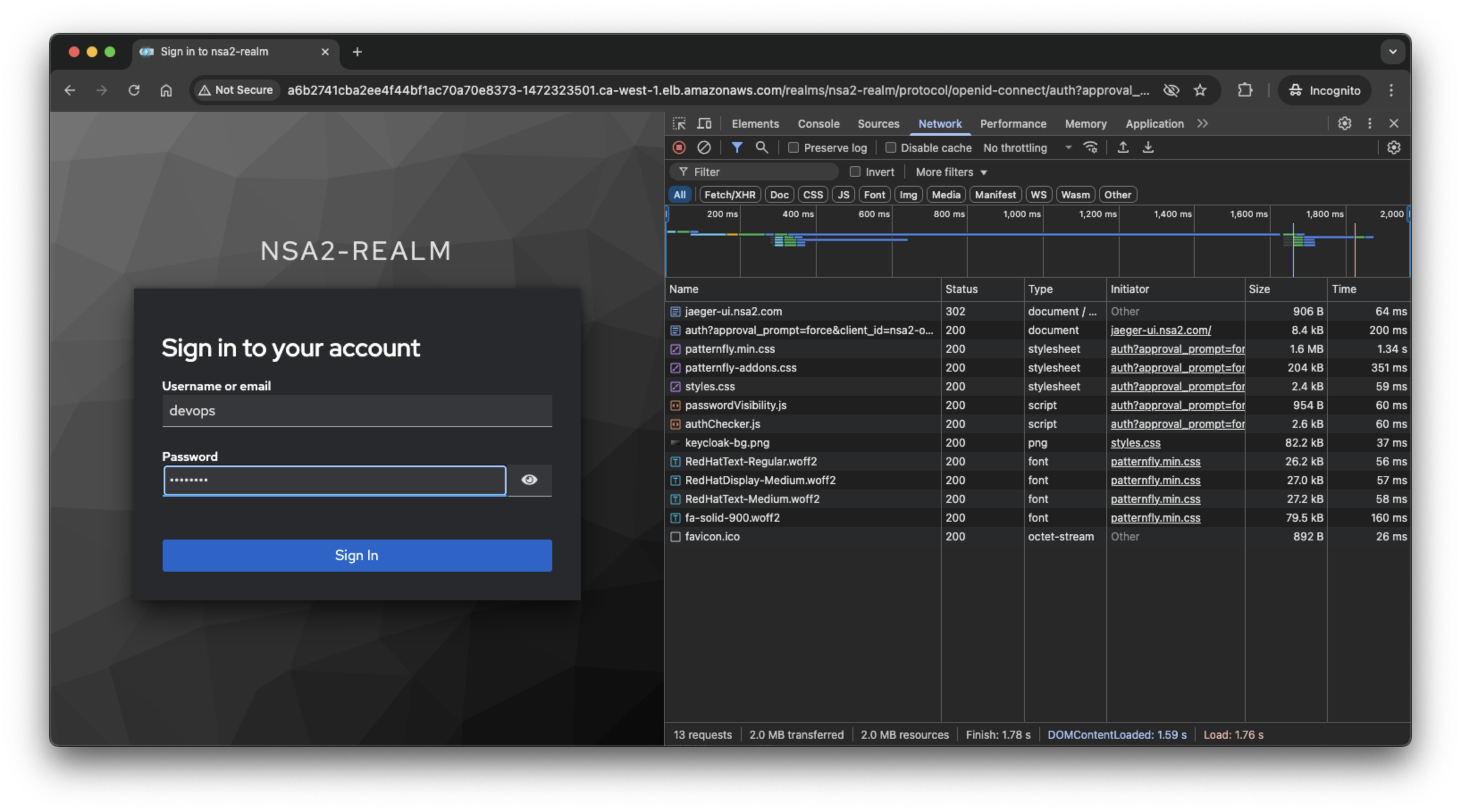Screen dimensions: 1461x812
Task: Toggle the device toolbar icon
Action: point(705,124)
